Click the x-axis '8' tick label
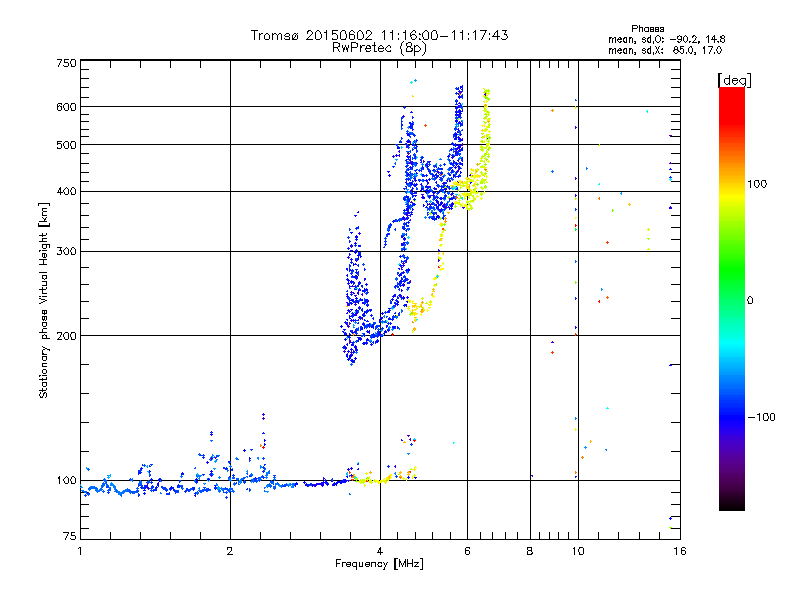The height and width of the screenshot is (600, 800). coord(530,551)
